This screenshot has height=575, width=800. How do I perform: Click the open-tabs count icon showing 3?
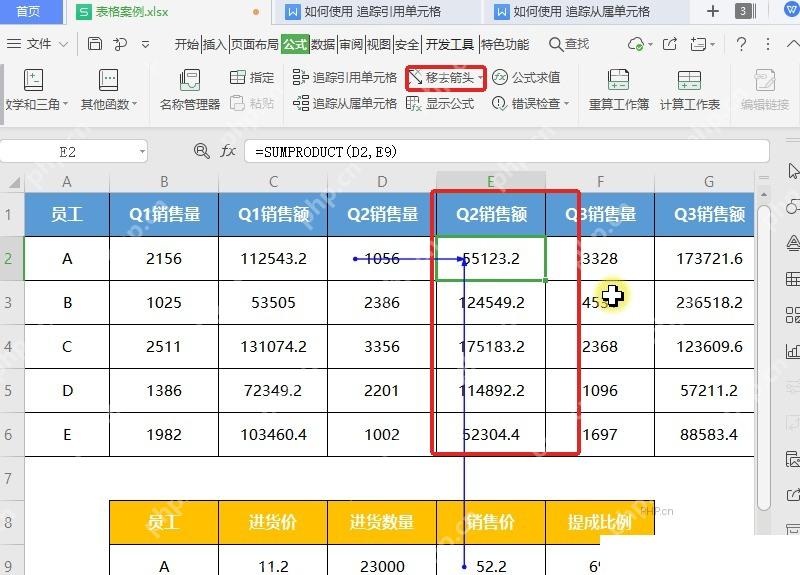click(x=745, y=11)
